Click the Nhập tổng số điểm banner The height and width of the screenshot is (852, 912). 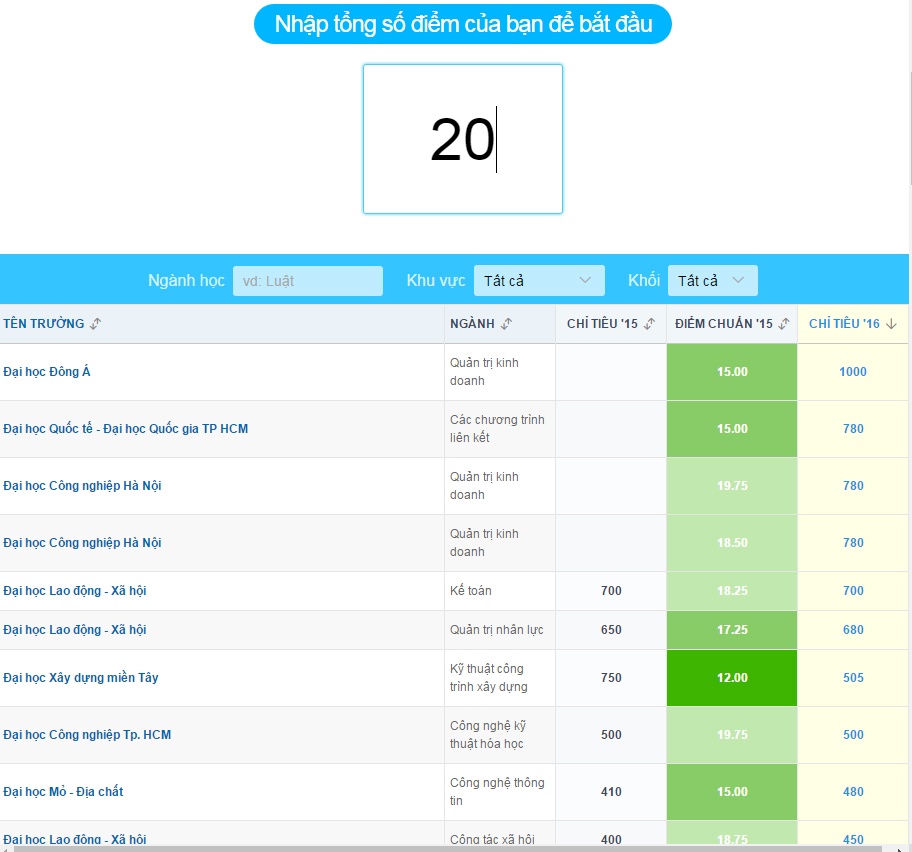point(462,24)
